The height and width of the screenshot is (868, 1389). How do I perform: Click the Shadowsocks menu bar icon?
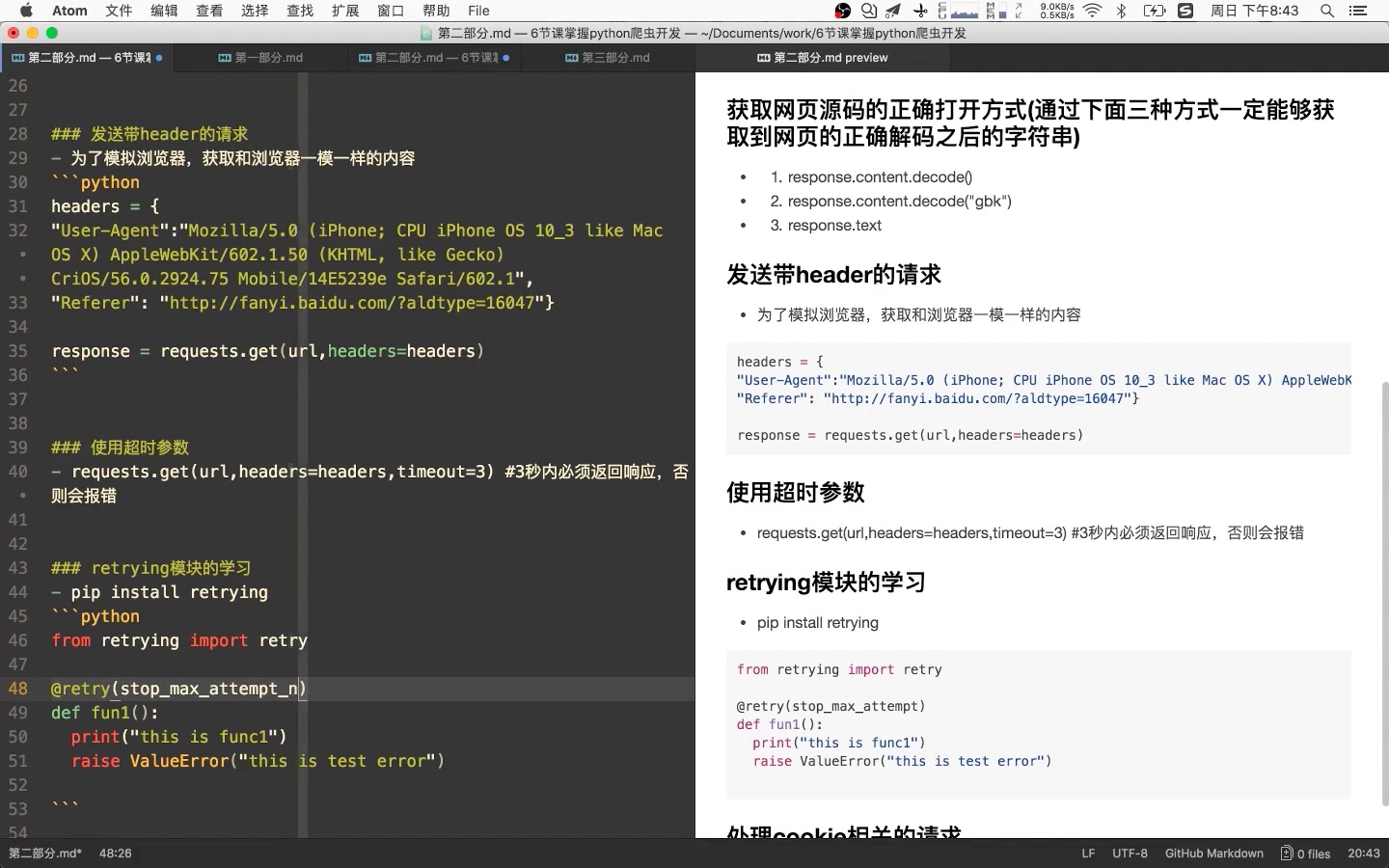click(x=1185, y=12)
